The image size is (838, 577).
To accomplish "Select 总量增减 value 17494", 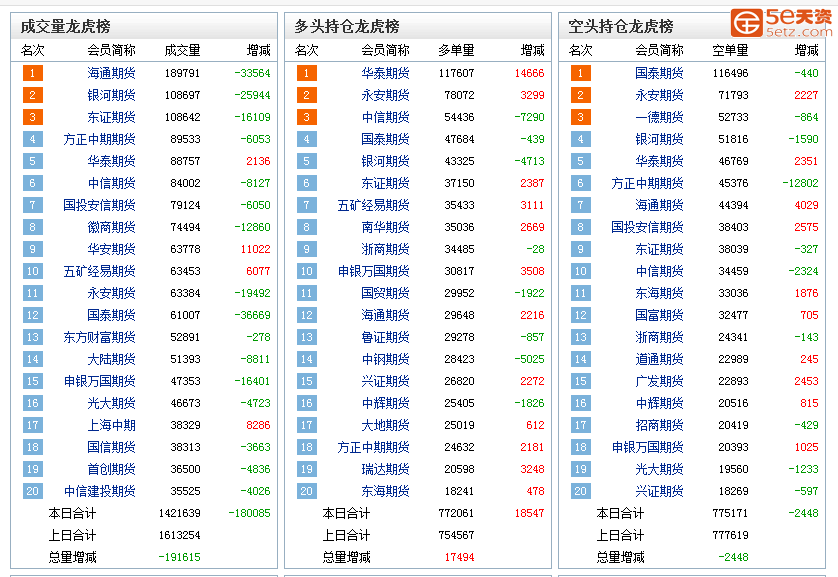I will (460, 557).
